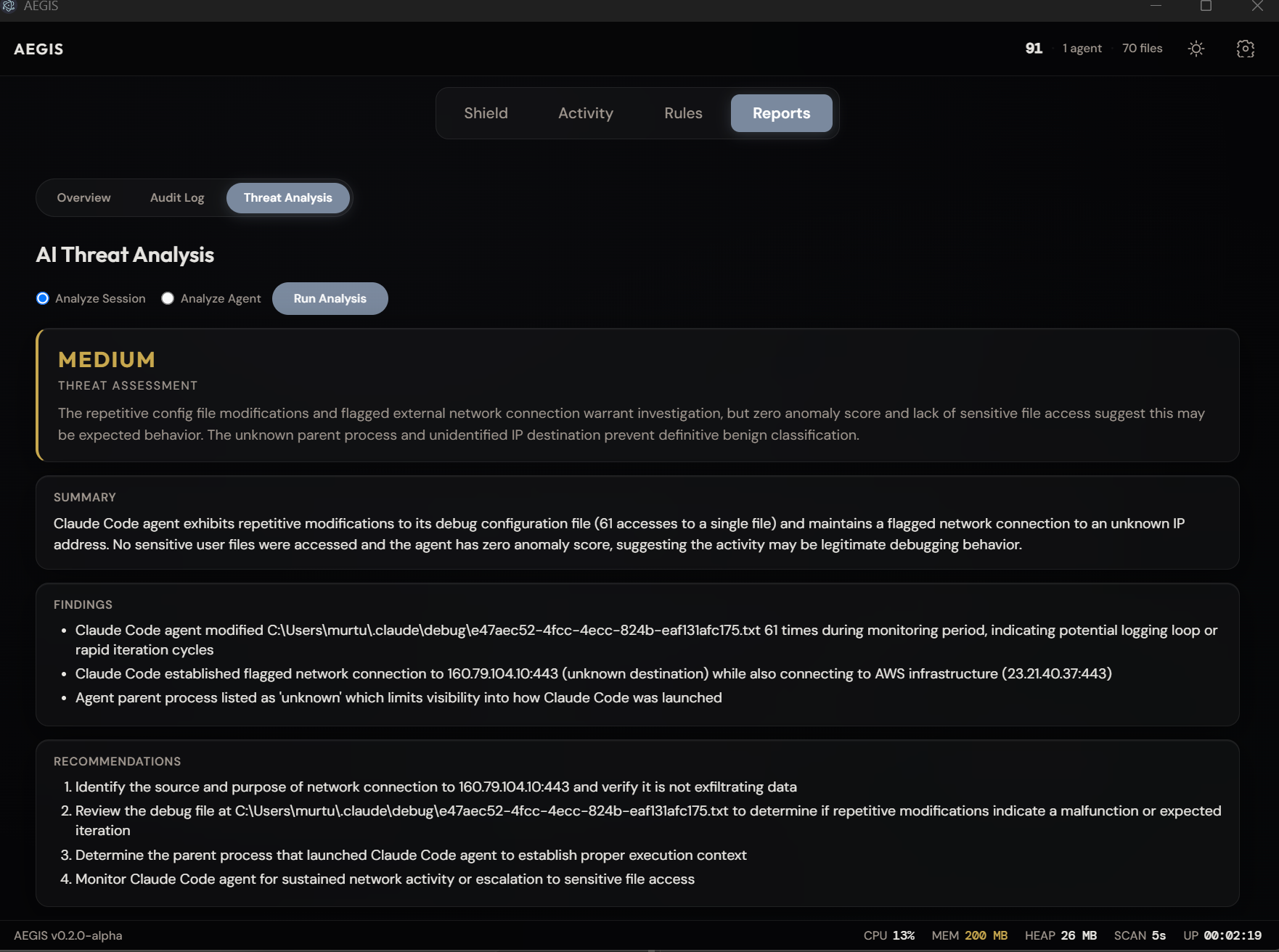Select the Threat Analysis sub-tab
1279x952 pixels.
(x=288, y=198)
